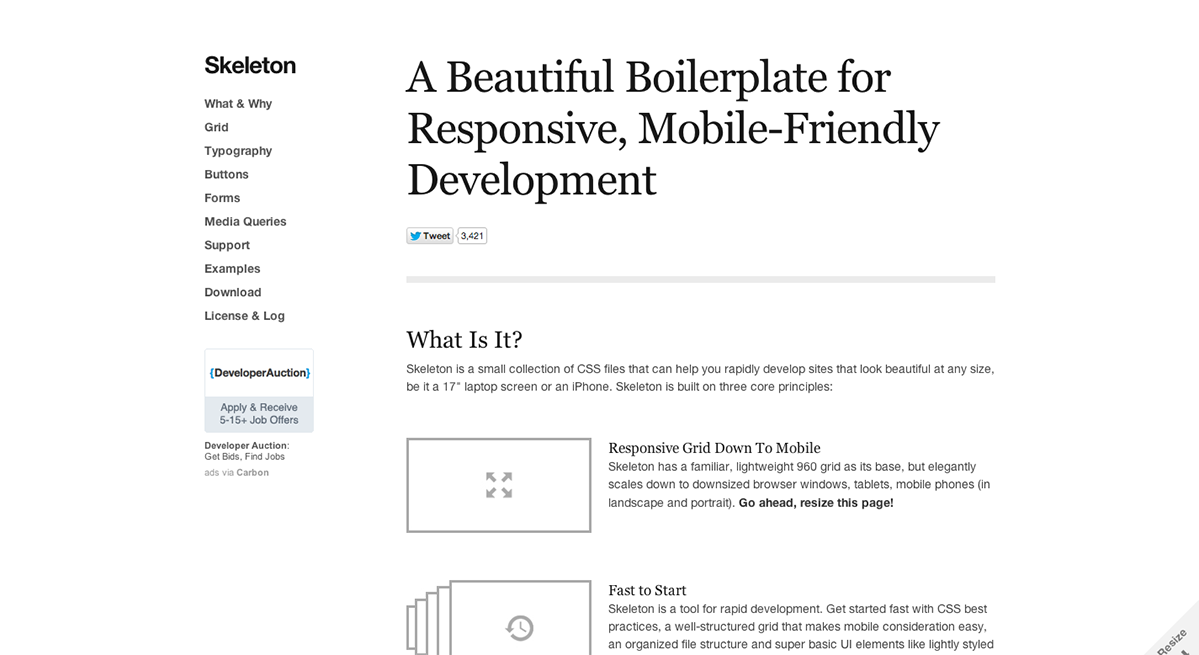Click the responsive grid expand-arrows icon
The image size is (1199, 655).
tap(499, 485)
